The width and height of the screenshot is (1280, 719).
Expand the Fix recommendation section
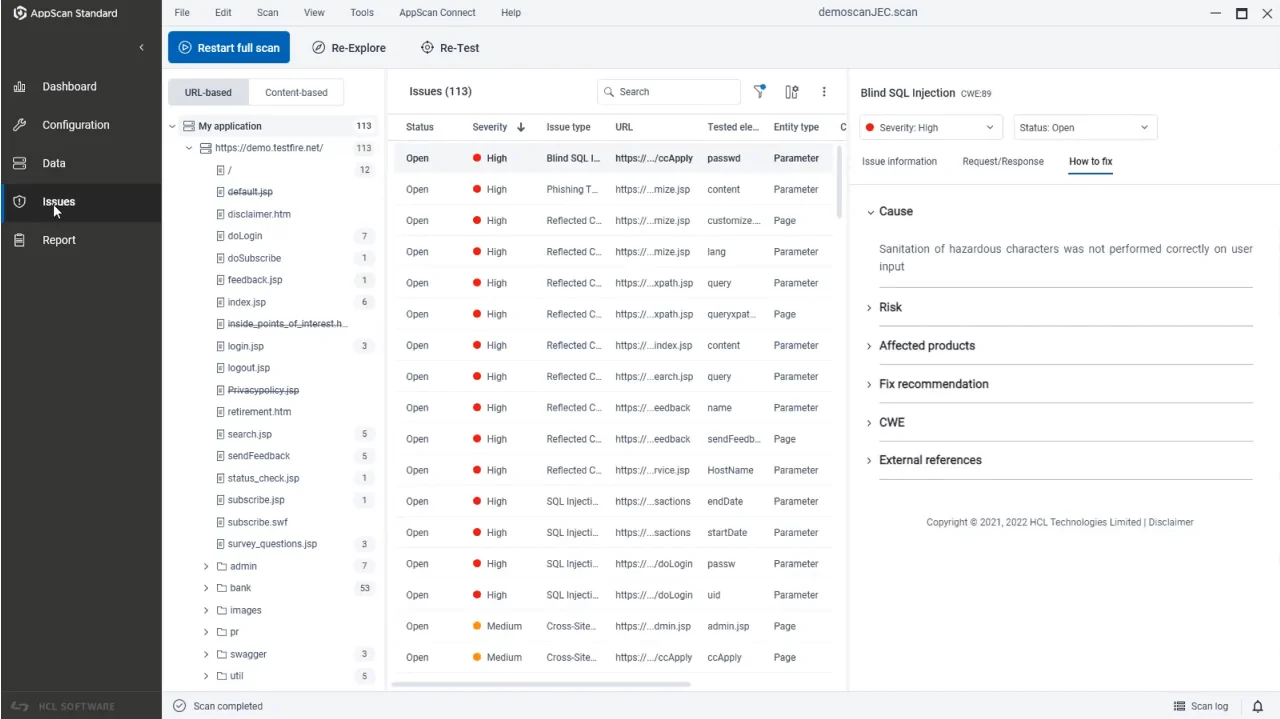(933, 383)
